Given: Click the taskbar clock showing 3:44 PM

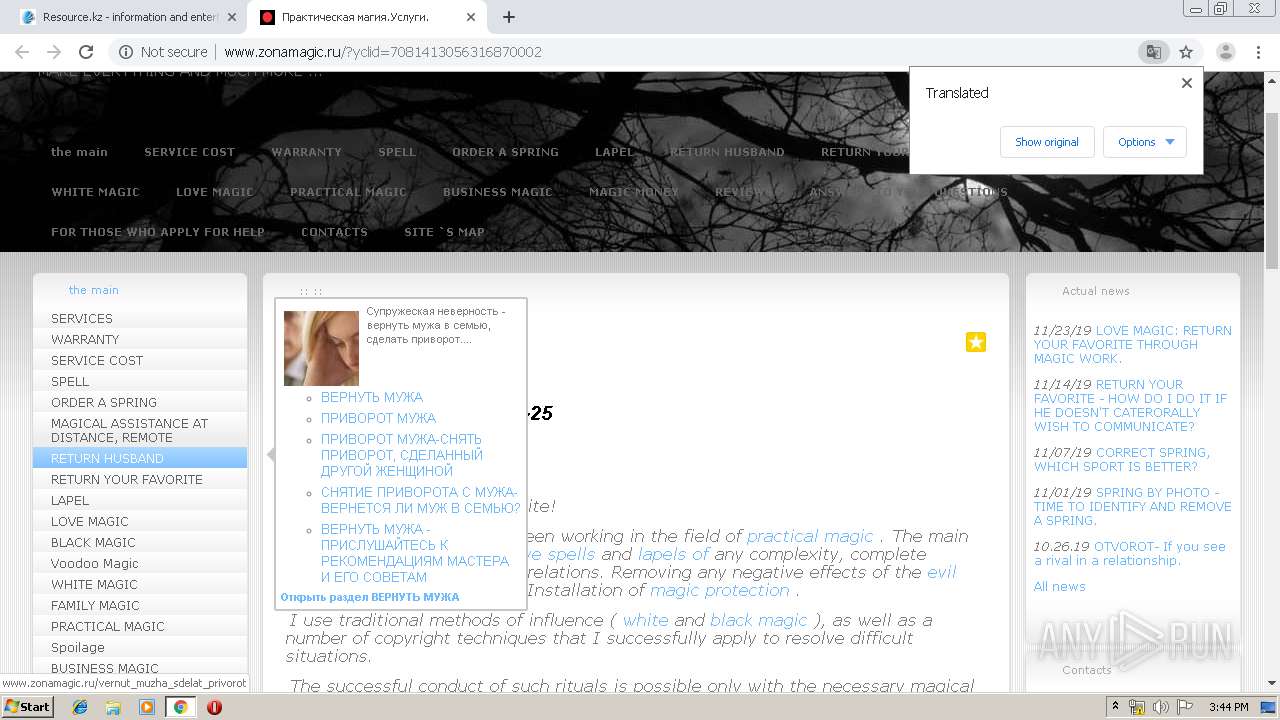Looking at the screenshot, I should click(x=1228, y=707).
